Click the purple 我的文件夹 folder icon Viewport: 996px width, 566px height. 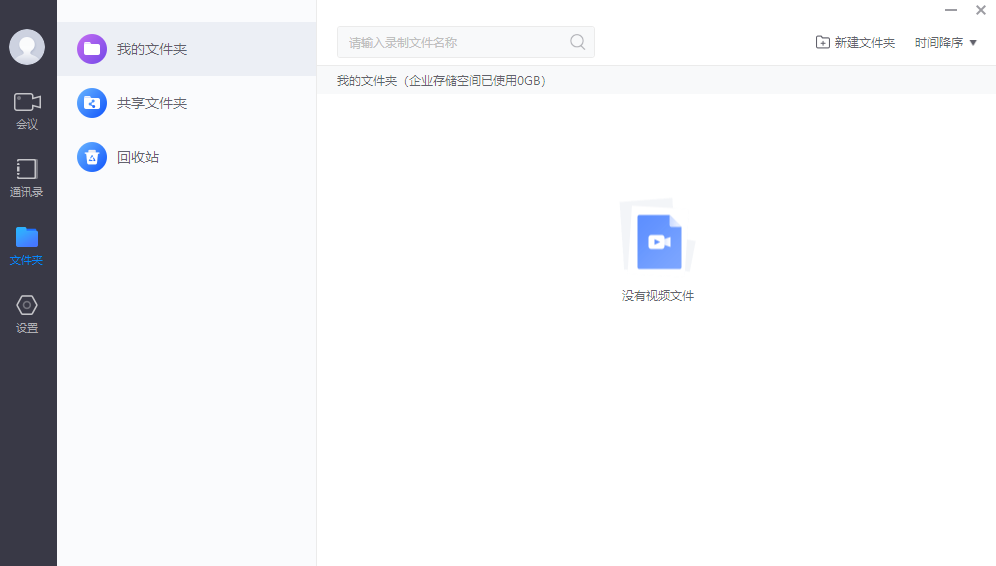[92, 49]
